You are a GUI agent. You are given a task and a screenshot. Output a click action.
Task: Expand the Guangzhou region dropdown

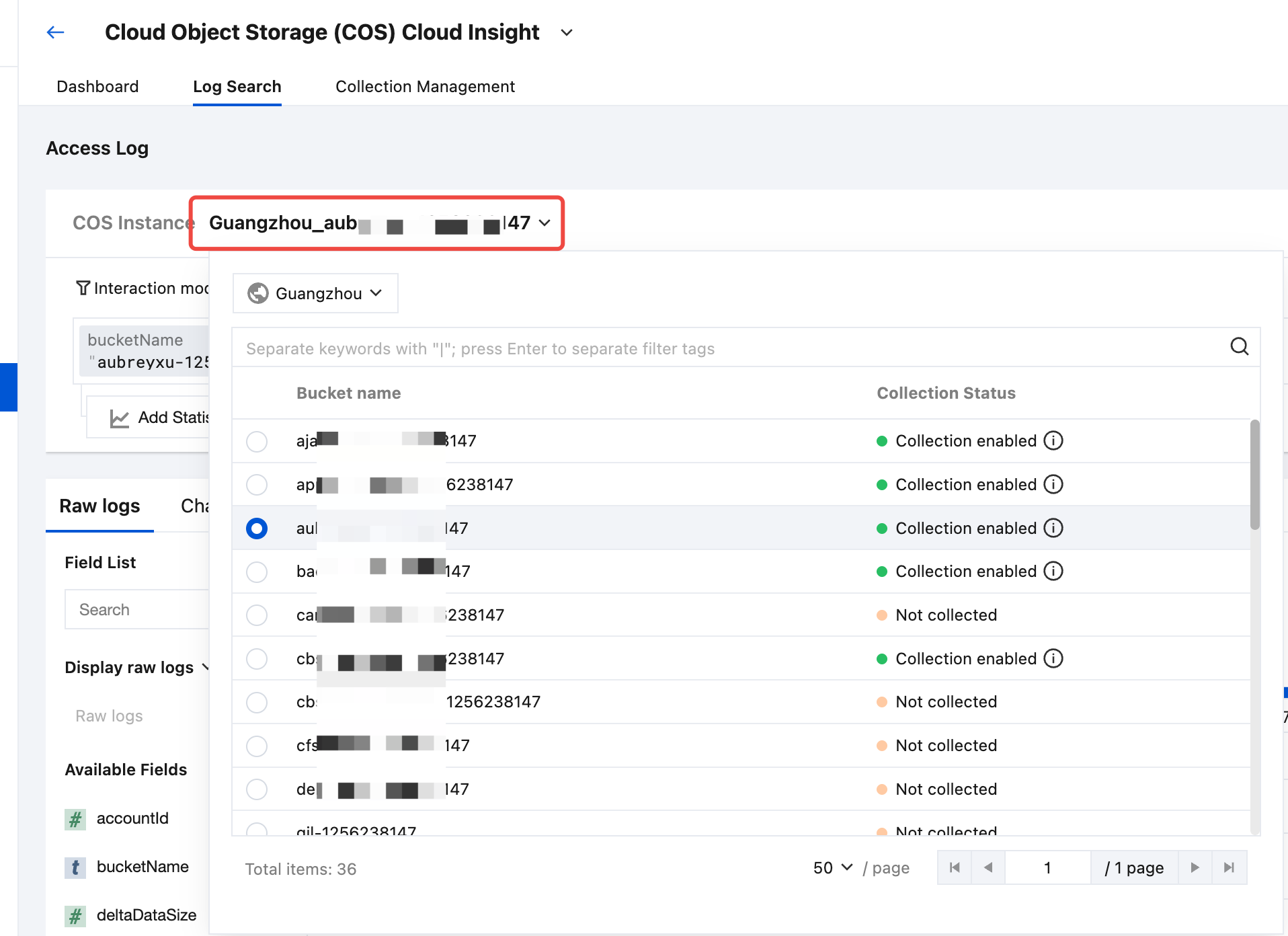pos(315,294)
